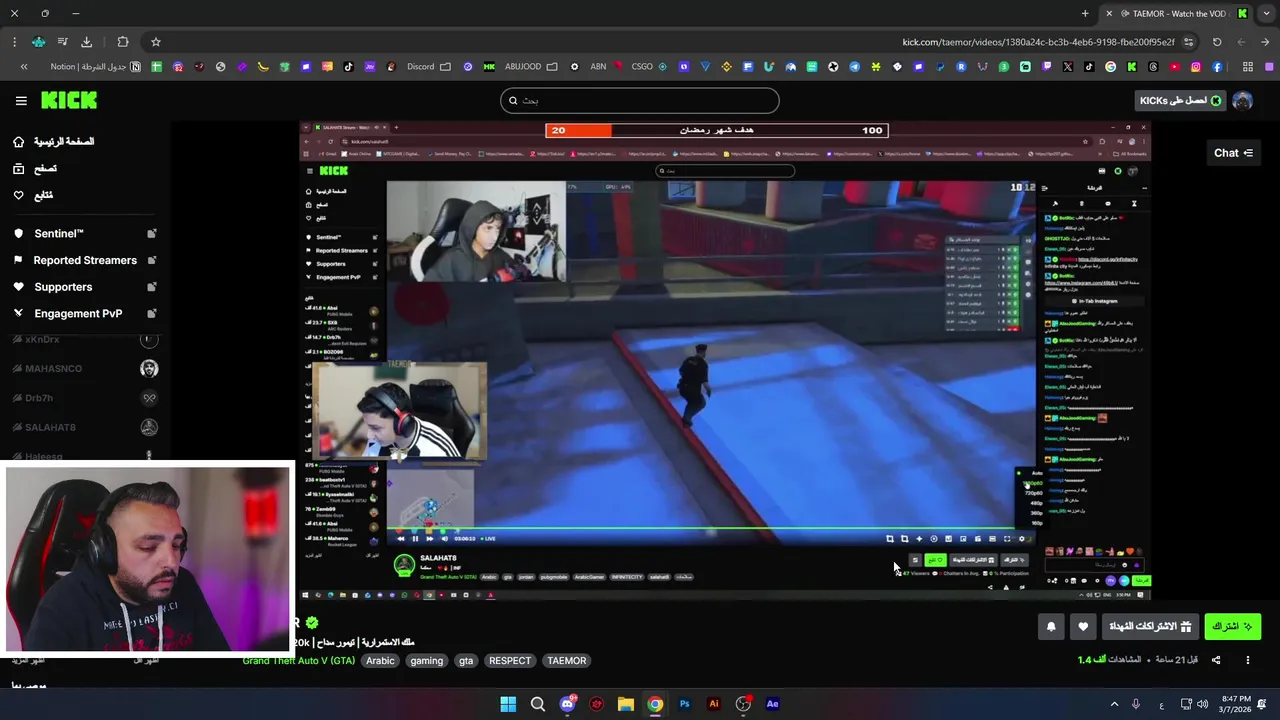Open xKnDrx channel in sidebar

pyautogui.click(x=85, y=340)
